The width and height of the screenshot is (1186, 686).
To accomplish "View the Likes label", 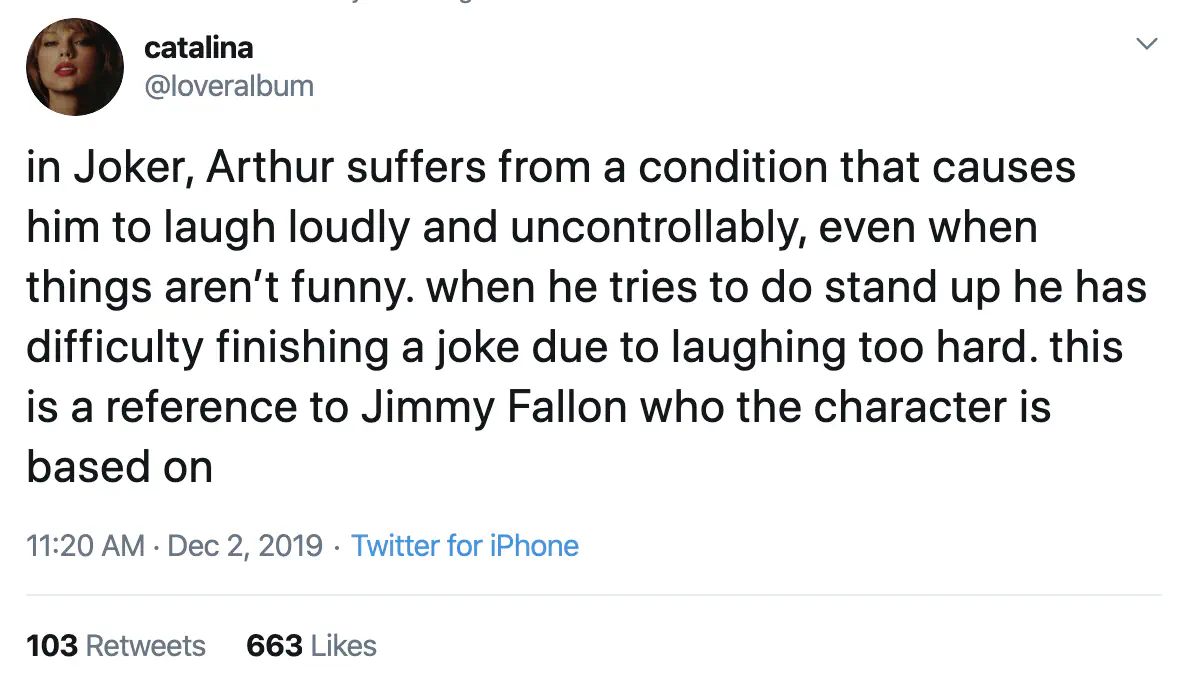I will pos(344,646).
